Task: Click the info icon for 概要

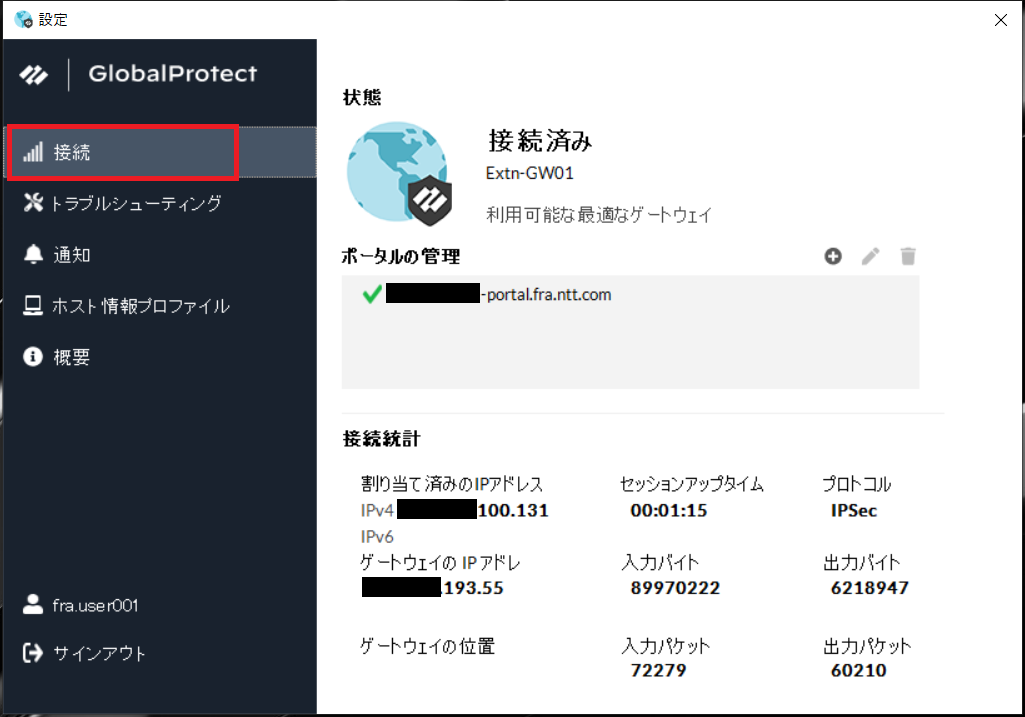Action: point(33,357)
